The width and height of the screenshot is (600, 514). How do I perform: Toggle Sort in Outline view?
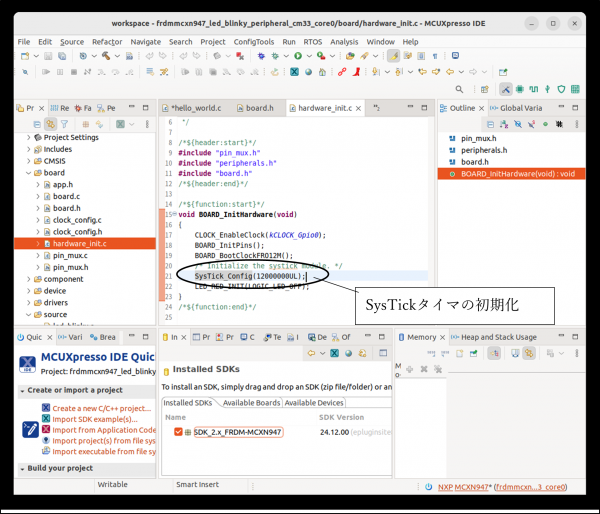(x=504, y=124)
